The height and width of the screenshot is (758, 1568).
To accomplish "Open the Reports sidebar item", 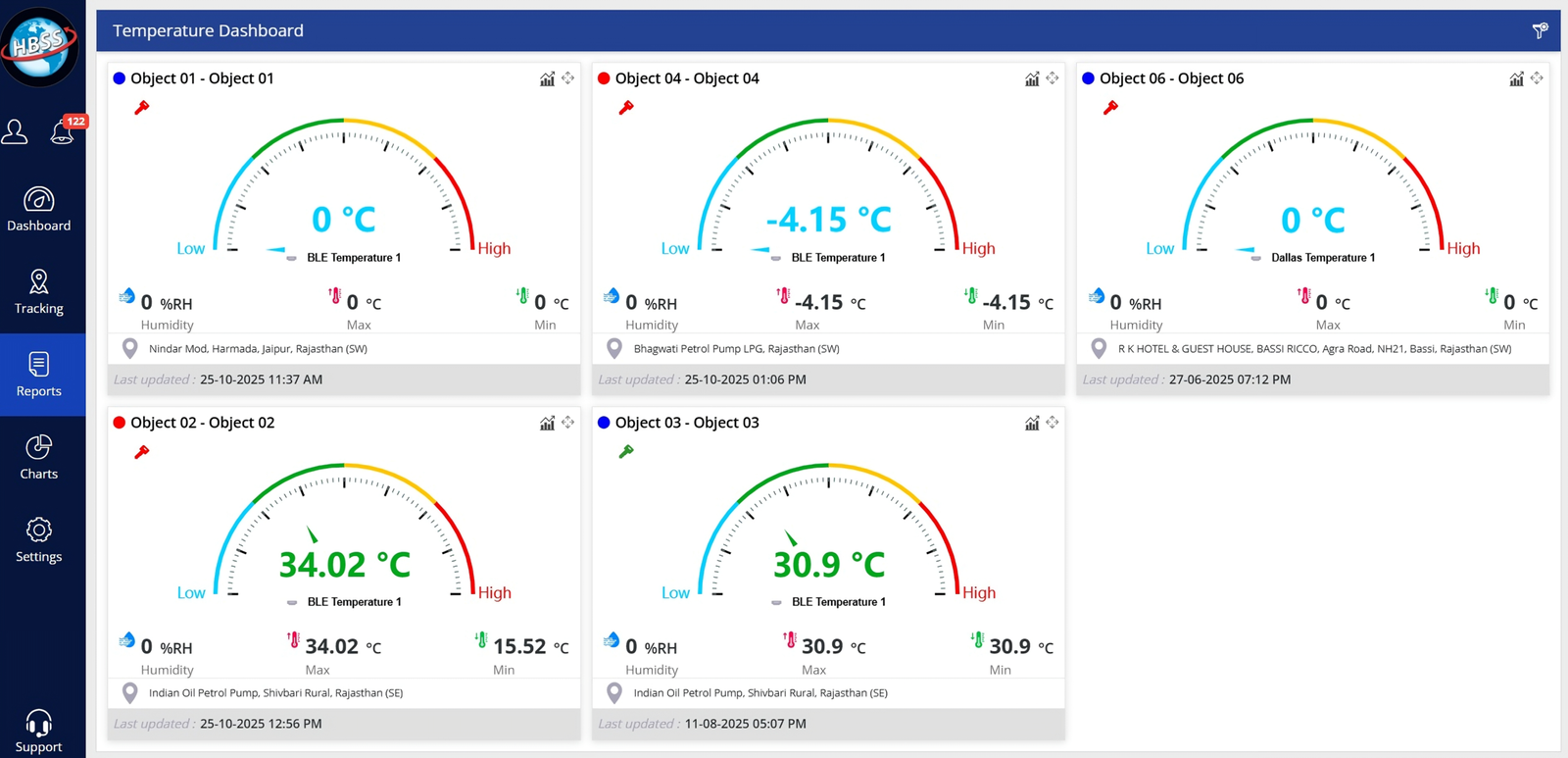I will point(39,375).
